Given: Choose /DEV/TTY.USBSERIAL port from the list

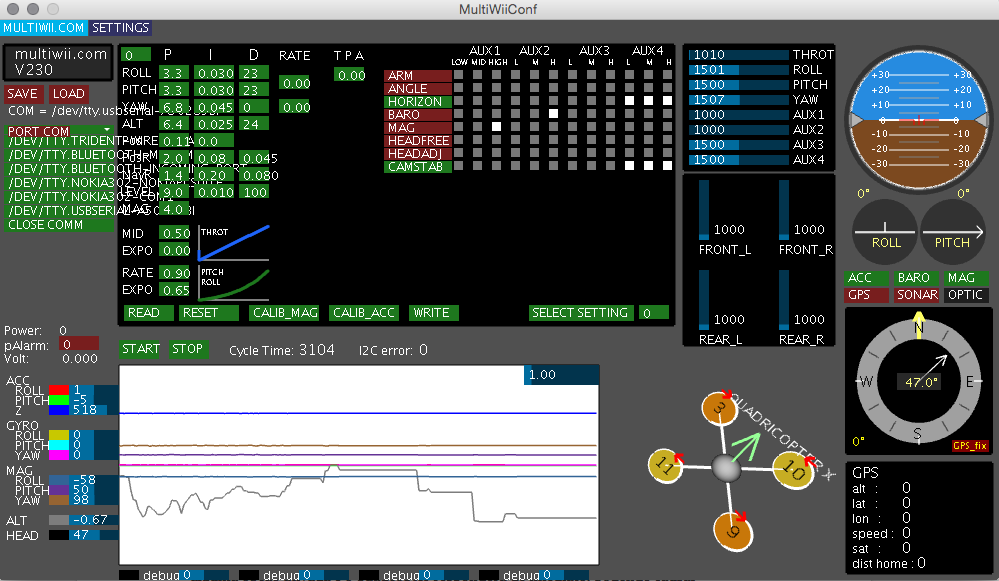Looking at the screenshot, I should (60, 211).
